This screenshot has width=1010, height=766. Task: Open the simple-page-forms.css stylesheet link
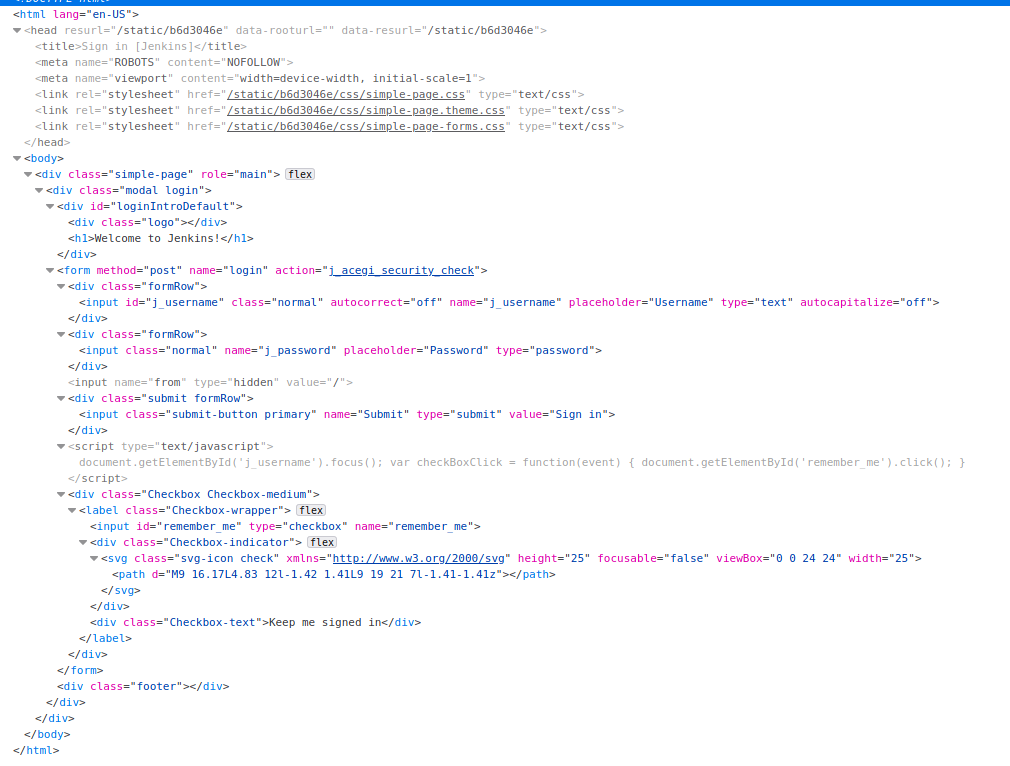[366, 126]
